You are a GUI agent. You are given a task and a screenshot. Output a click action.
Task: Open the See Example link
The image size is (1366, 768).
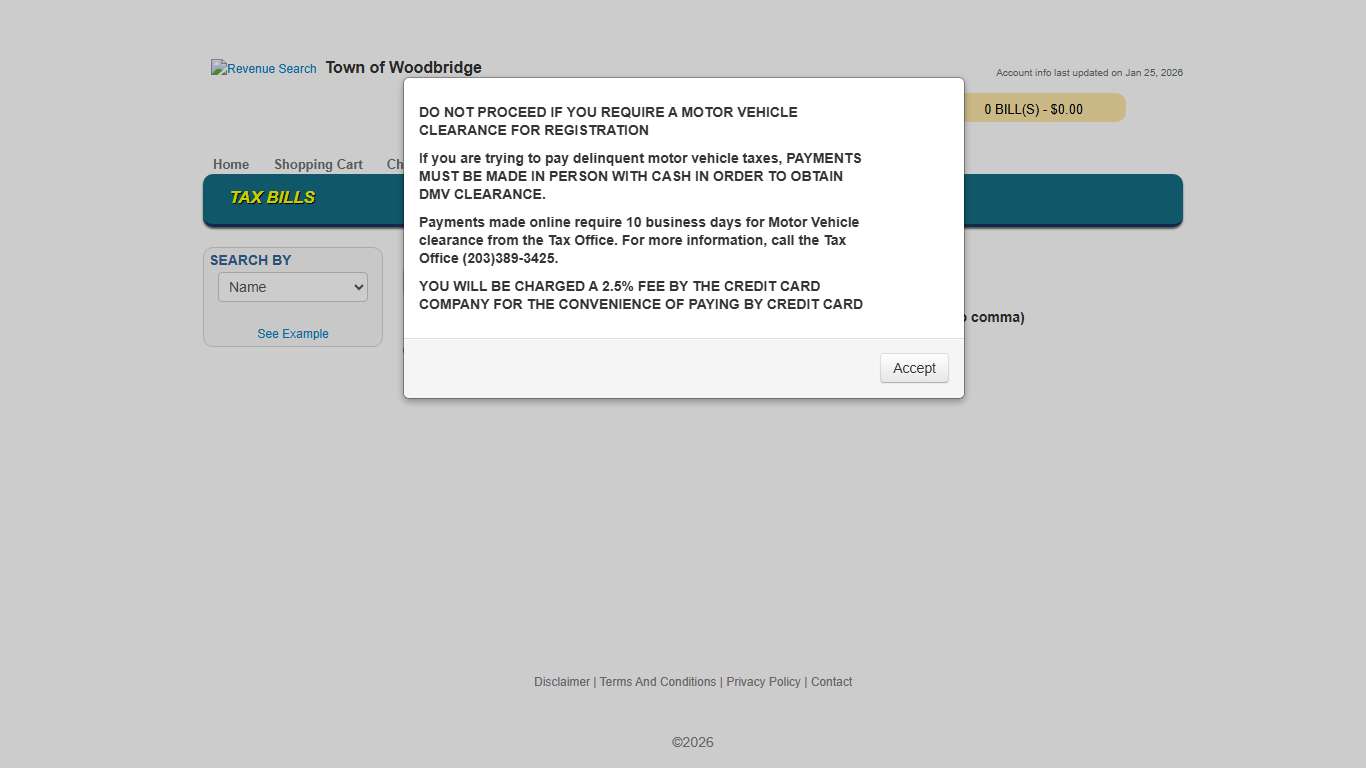pos(292,333)
